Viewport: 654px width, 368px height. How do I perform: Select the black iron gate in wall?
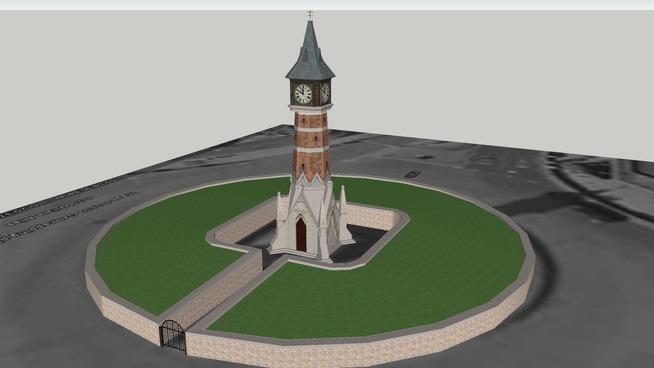173,335
